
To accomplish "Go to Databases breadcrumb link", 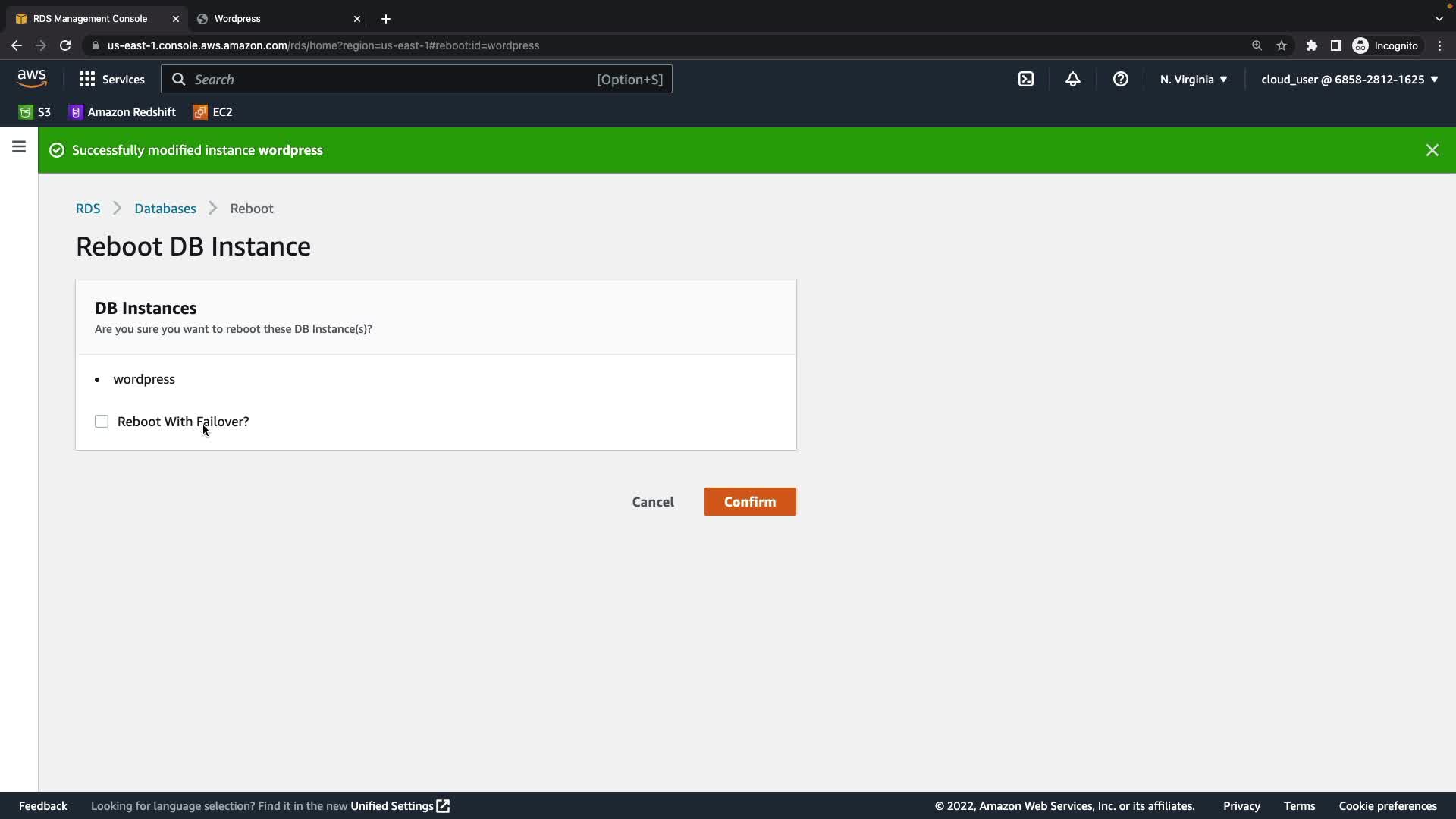I will 165,209.
